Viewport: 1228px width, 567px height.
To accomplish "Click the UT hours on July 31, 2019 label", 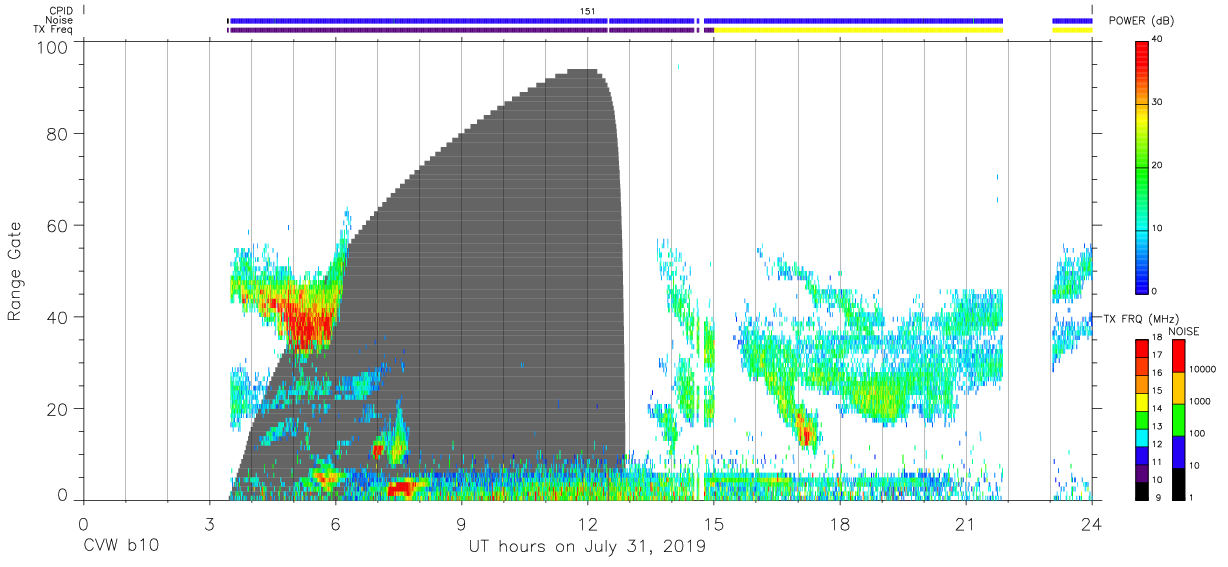I will click(587, 547).
